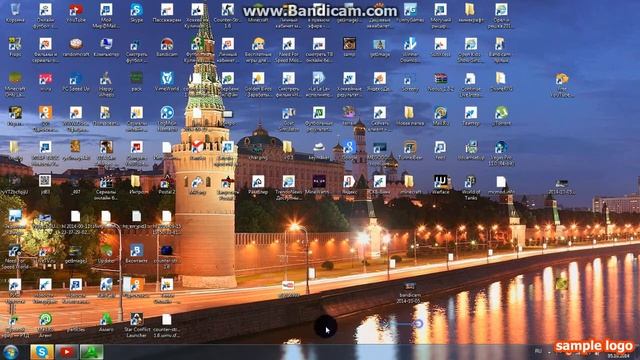Open the Updater desktop shortcut
Viewport: 640px width, 360px height.
tap(106, 253)
